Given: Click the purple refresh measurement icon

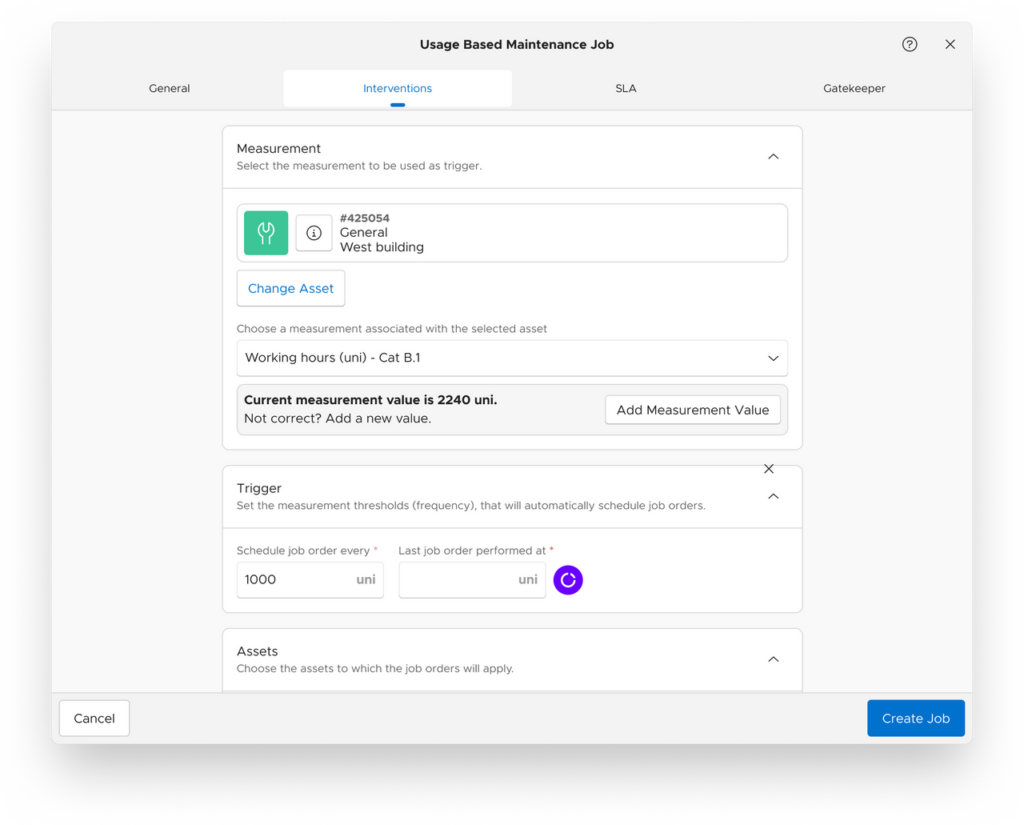Looking at the screenshot, I should tap(568, 580).
